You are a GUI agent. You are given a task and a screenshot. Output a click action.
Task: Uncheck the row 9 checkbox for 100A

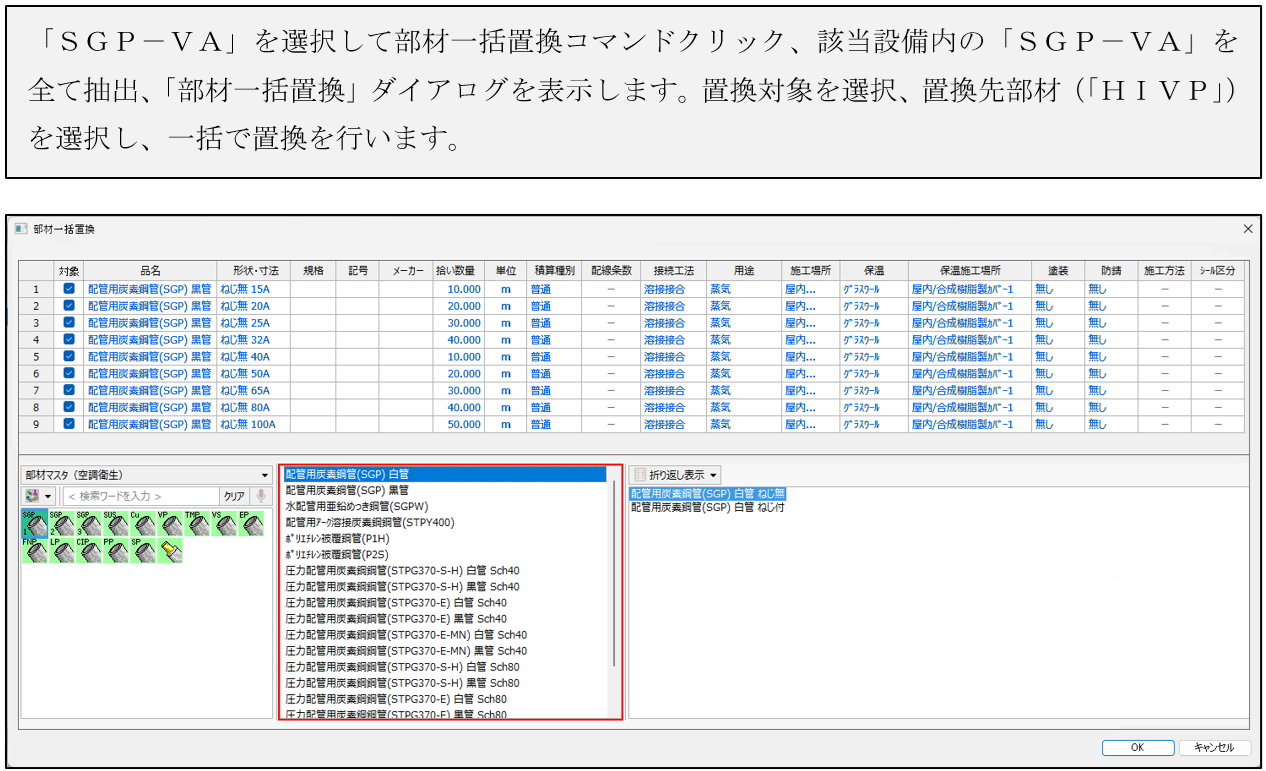coord(69,424)
